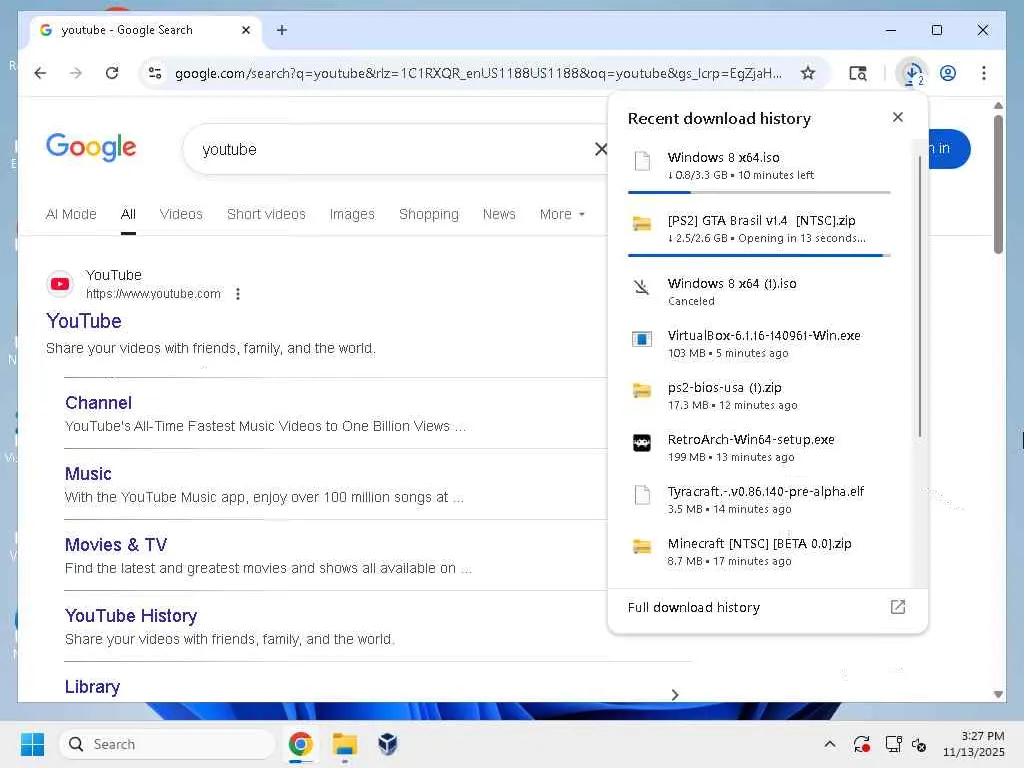The image size is (1024, 768).
Task: Switch to Shopping results tab
Action: pyautogui.click(x=428, y=214)
